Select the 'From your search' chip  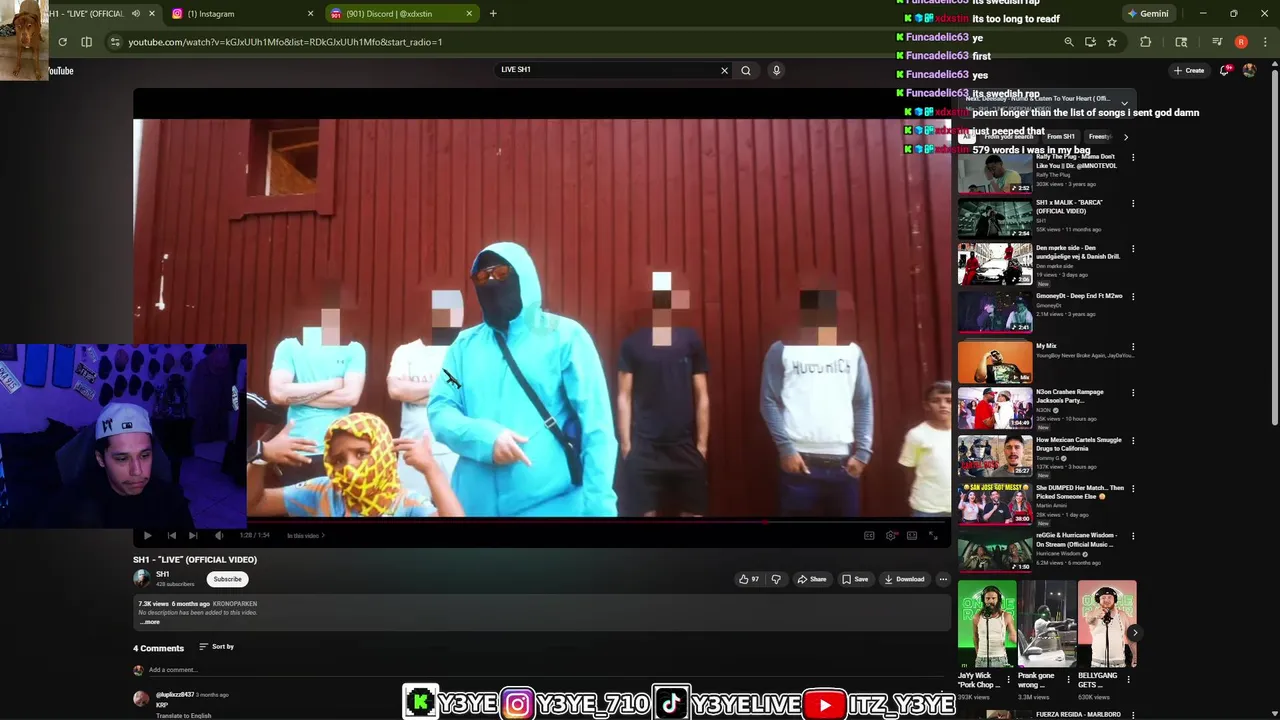[x=1008, y=137]
